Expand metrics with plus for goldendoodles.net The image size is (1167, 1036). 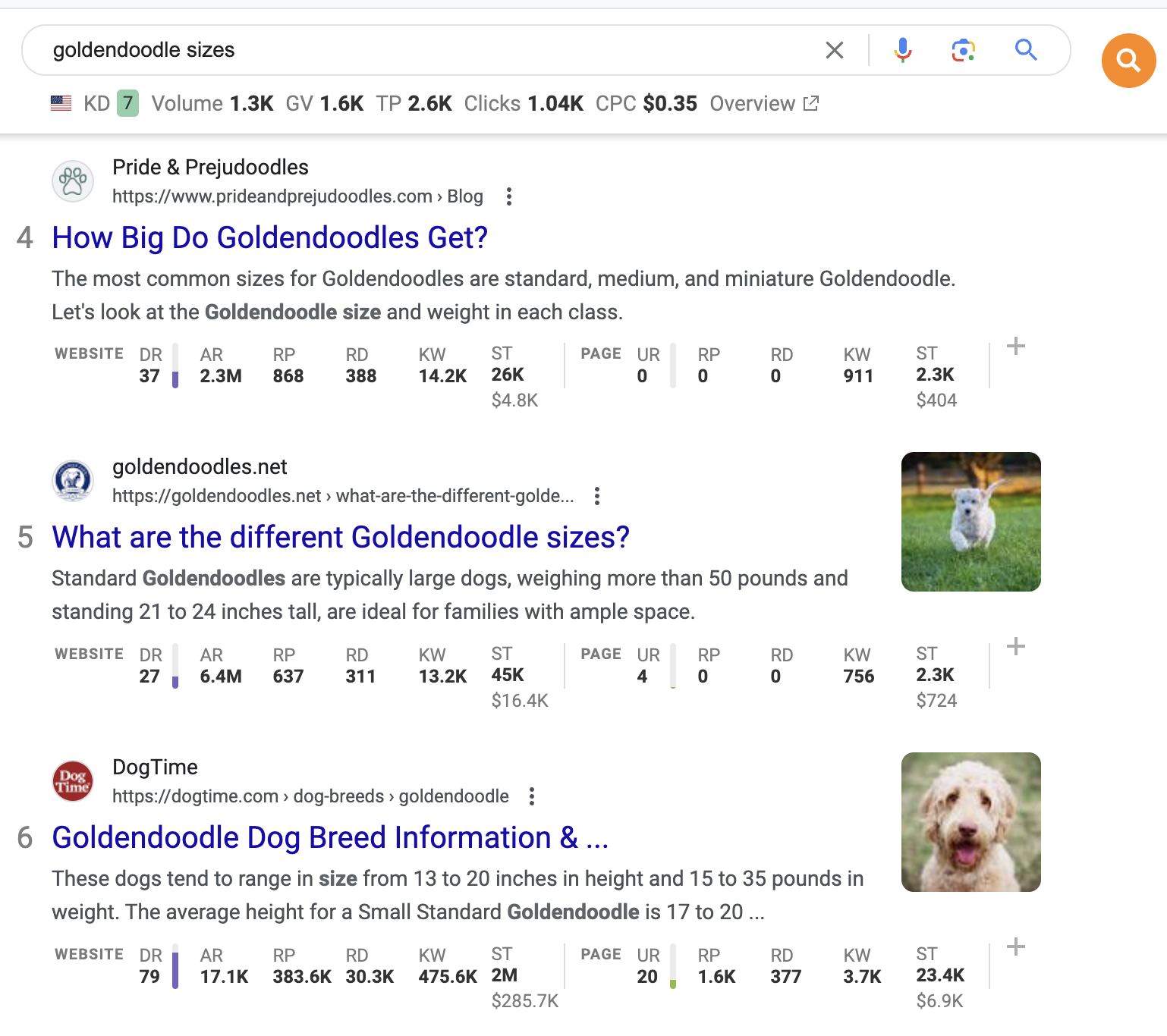click(1016, 647)
